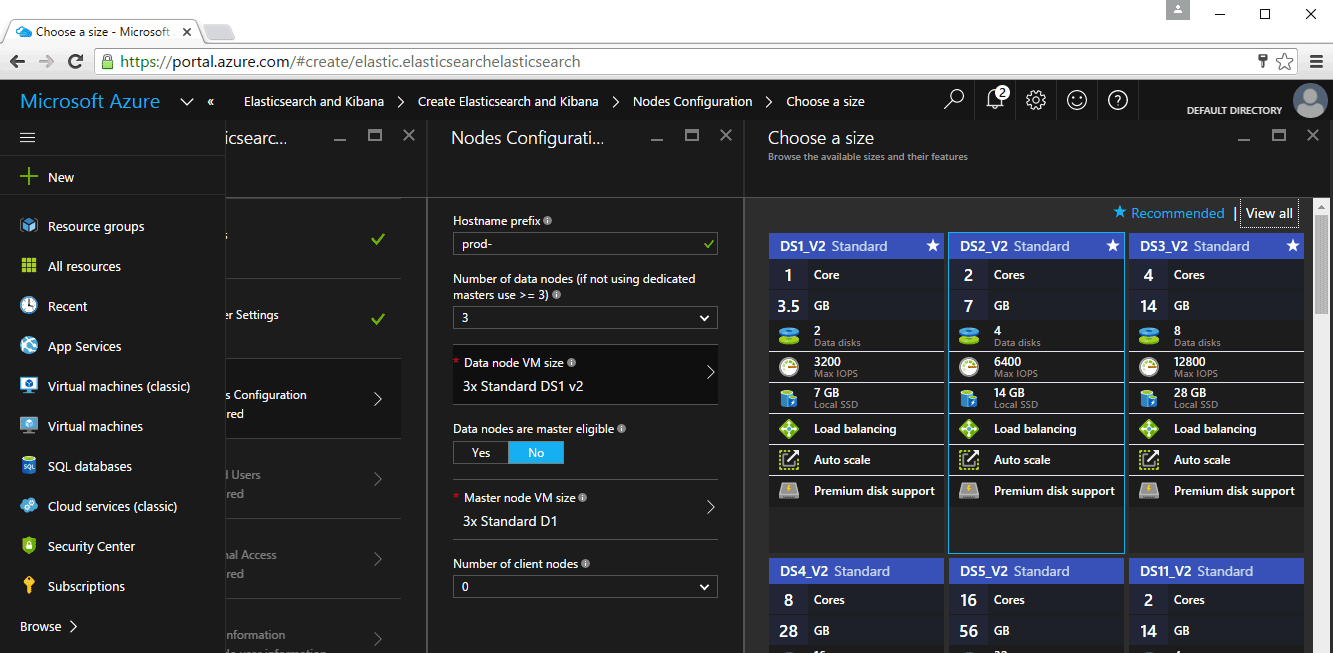This screenshot has width=1333, height=653.
Task: Open the number of data nodes dropdown
Action: [x=585, y=318]
